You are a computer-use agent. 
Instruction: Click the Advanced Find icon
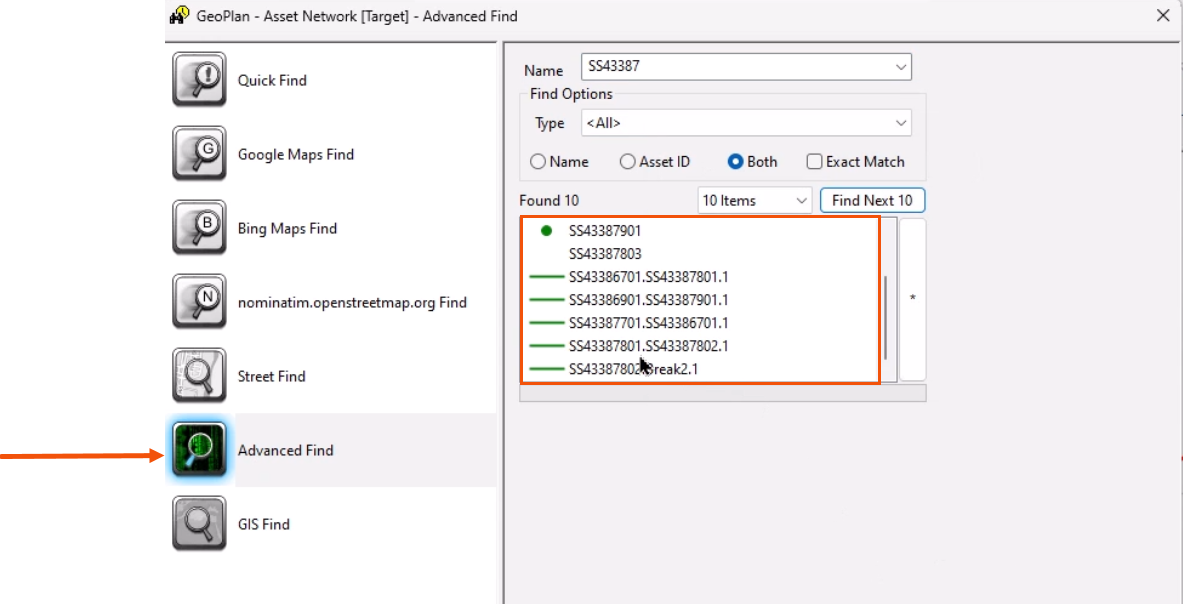(199, 450)
